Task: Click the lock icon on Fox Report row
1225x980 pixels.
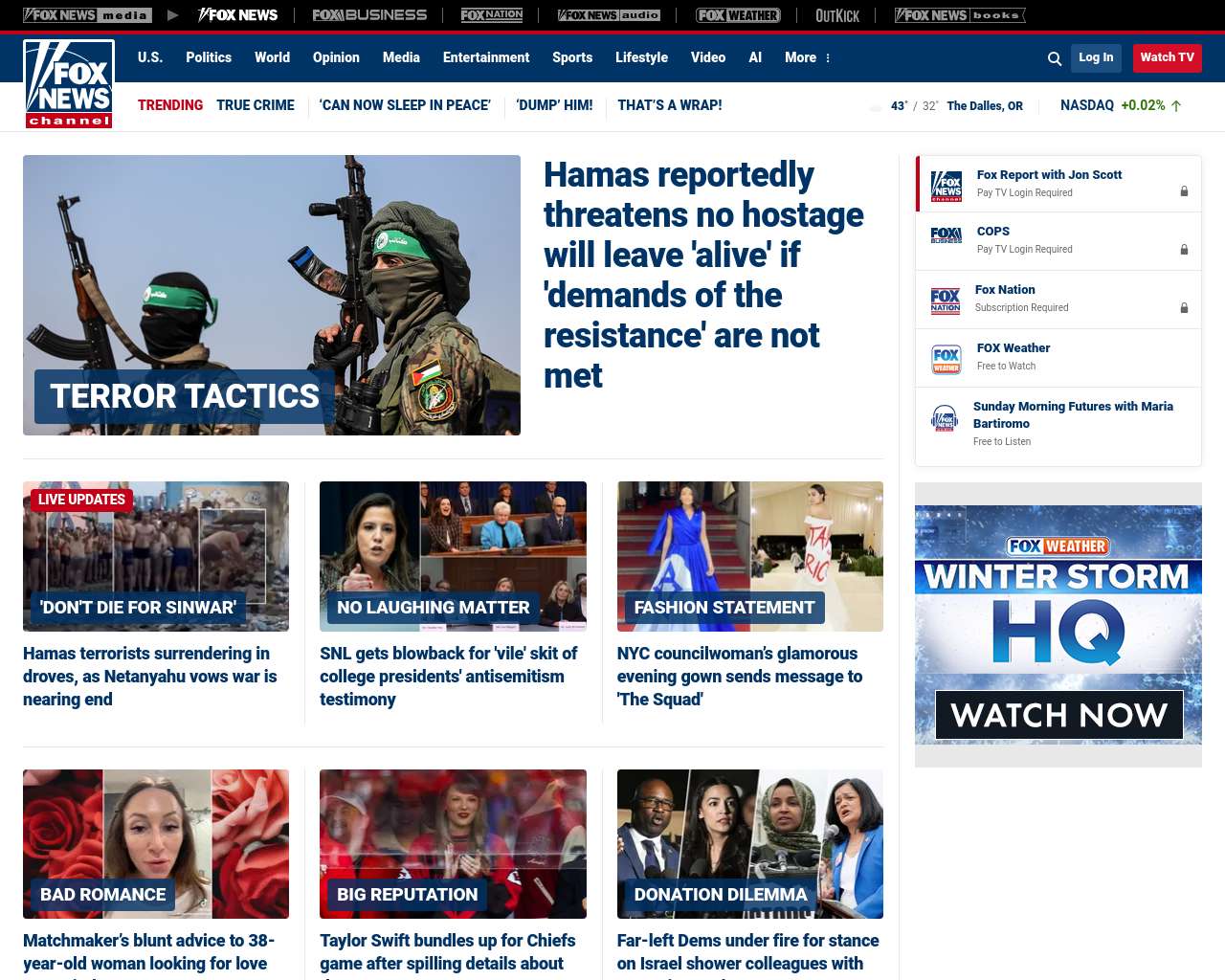Action: (1184, 191)
